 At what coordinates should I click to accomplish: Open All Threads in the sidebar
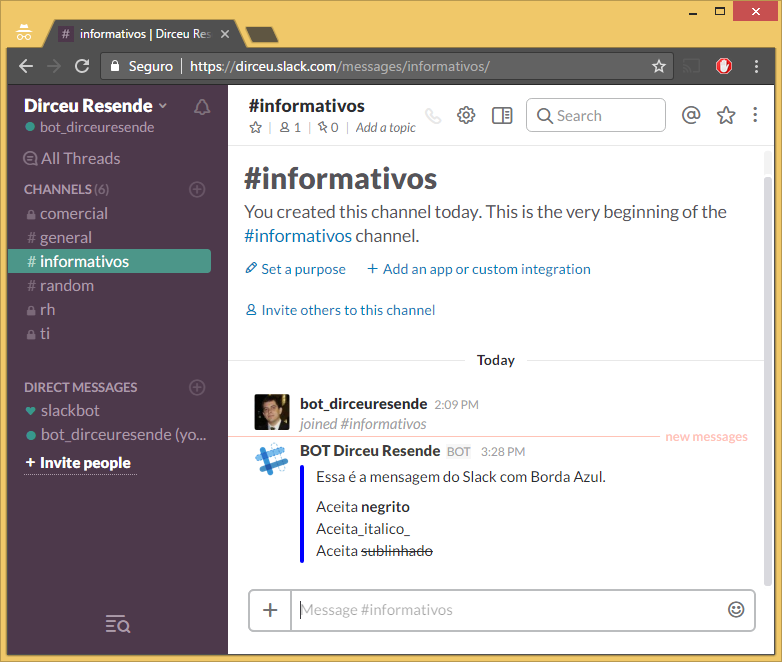tap(80, 158)
